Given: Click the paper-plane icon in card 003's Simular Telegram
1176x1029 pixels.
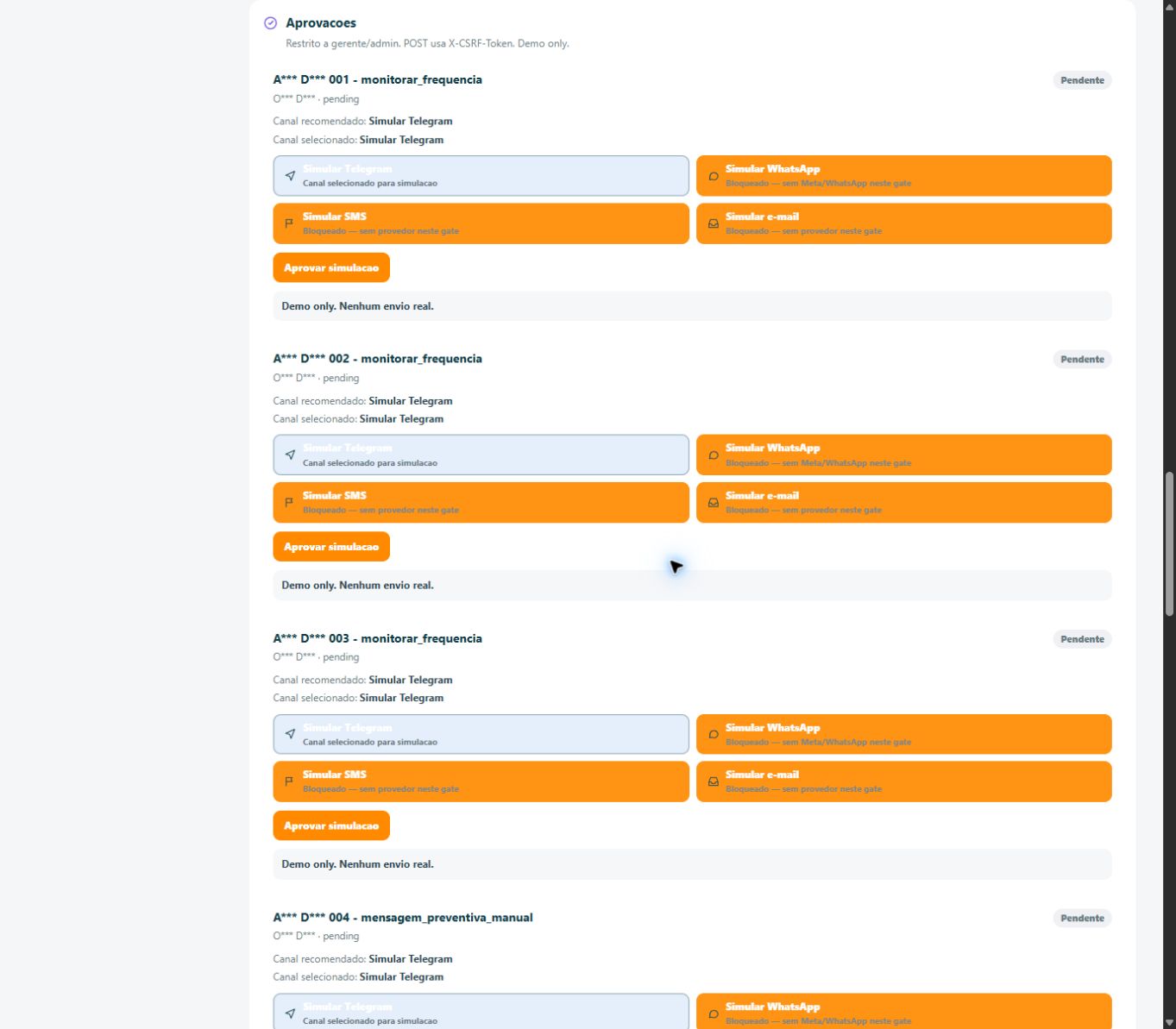Looking at the screenshot, I should pos(290,734).
